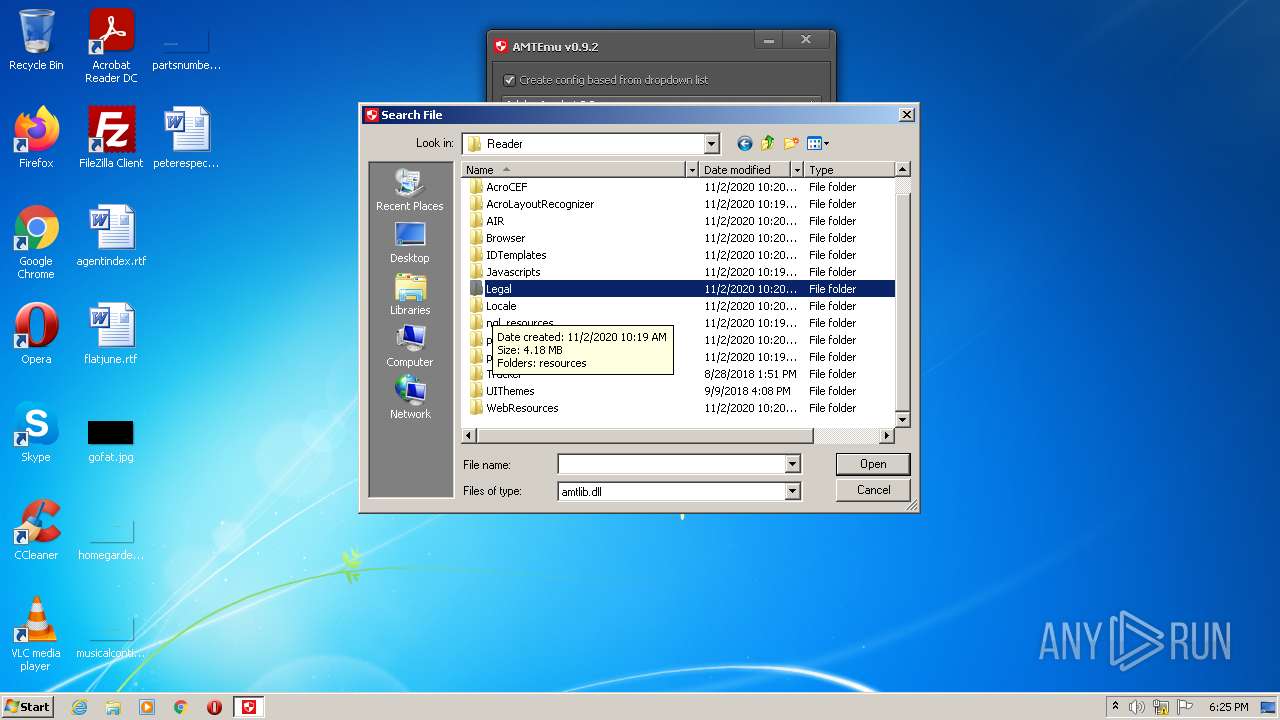Open Recent Places in the sidebar
Viewport: 1280px width, 720px height.
coord(409,191)
